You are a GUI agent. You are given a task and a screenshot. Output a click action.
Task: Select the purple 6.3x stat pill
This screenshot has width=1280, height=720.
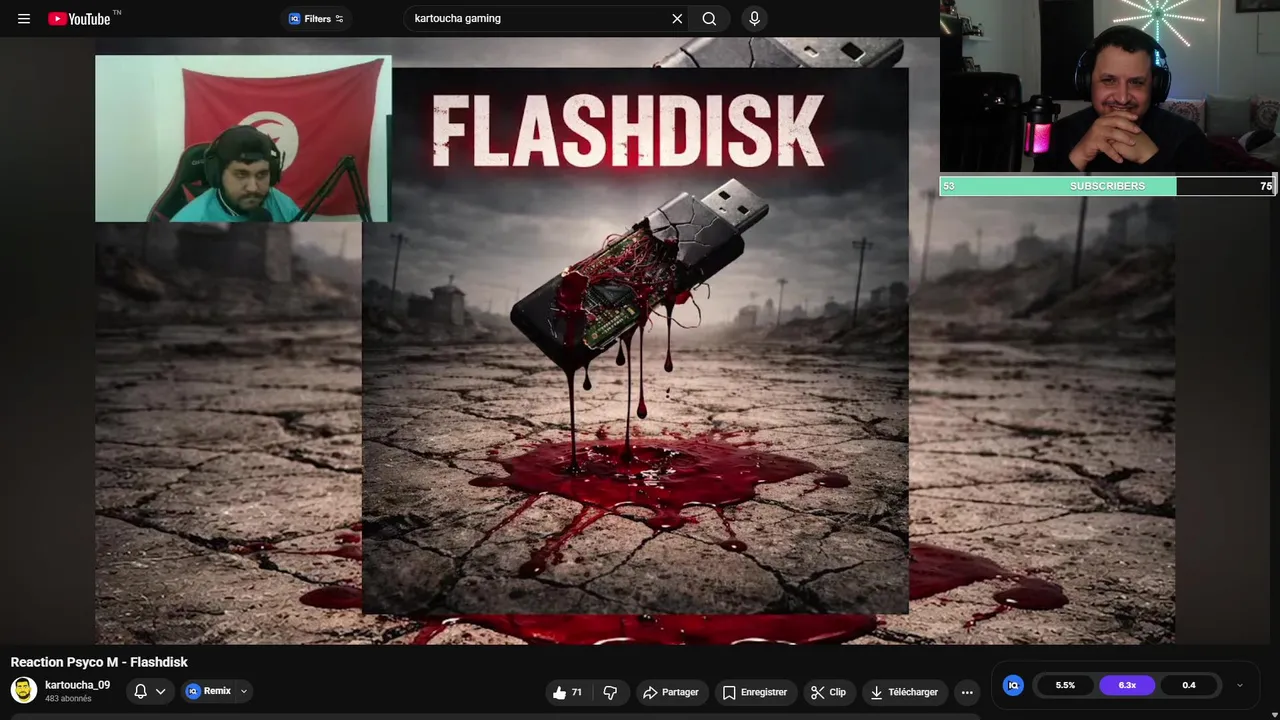[x=1127, y=685]
